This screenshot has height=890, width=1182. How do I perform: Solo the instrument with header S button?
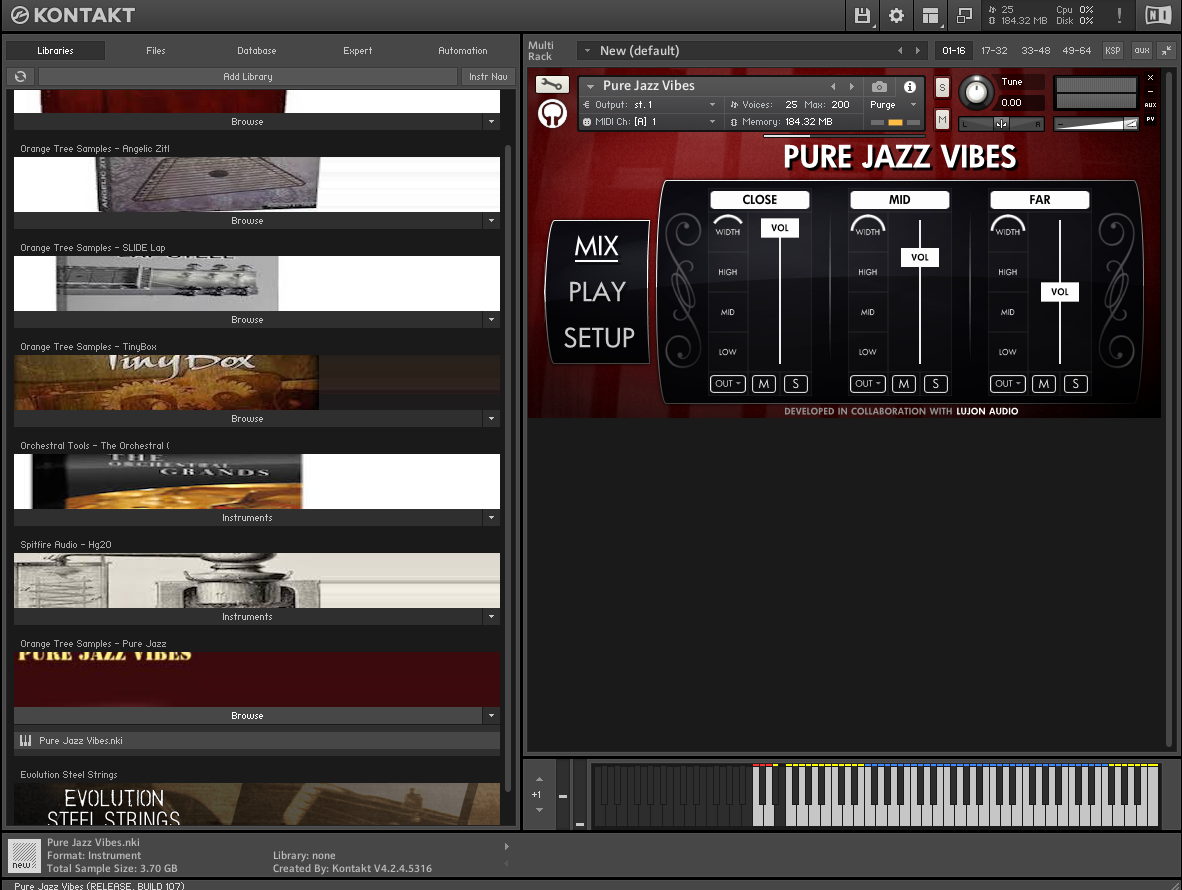tap(942, 87)
